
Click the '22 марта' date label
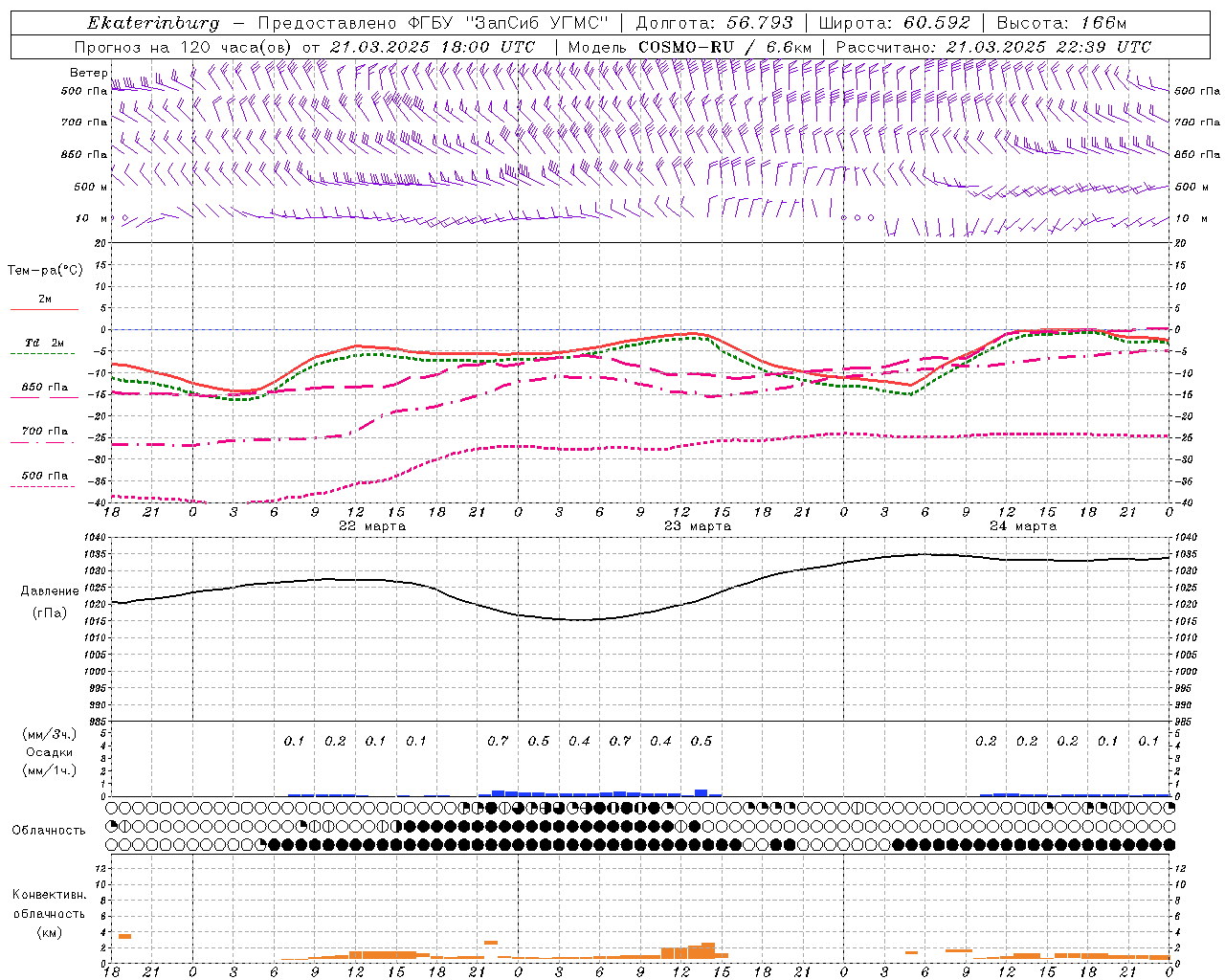372,526
